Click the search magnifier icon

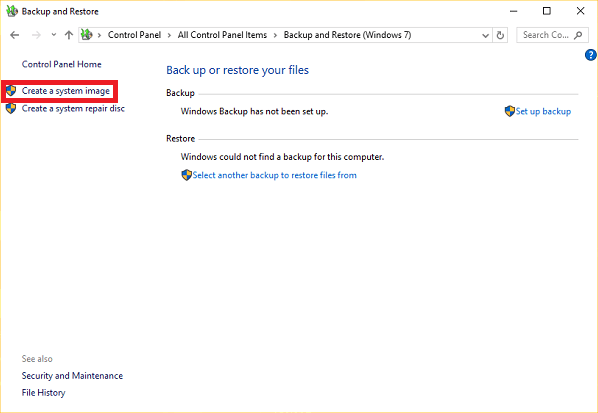pos(578,35)
